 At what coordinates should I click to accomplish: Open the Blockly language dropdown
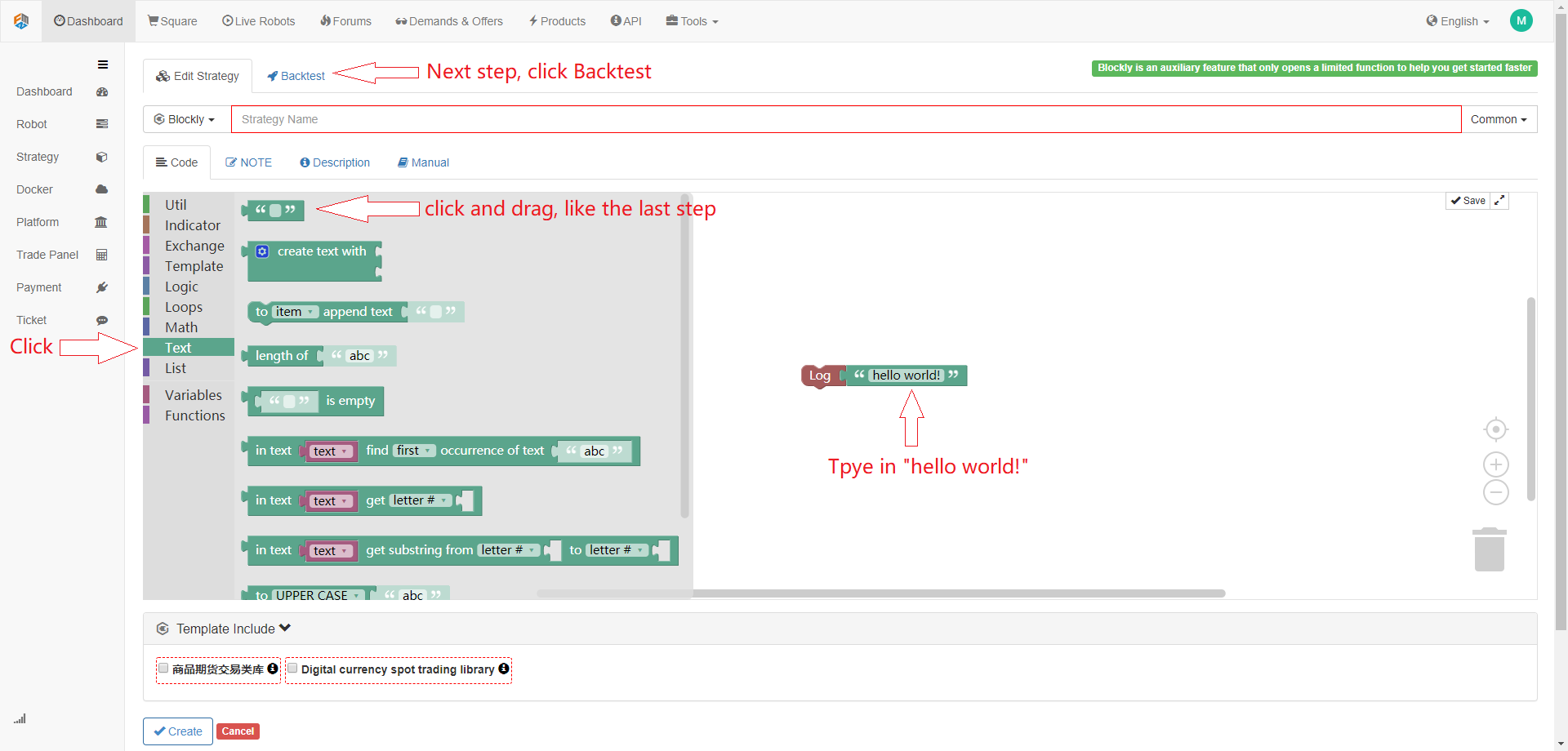185,119
